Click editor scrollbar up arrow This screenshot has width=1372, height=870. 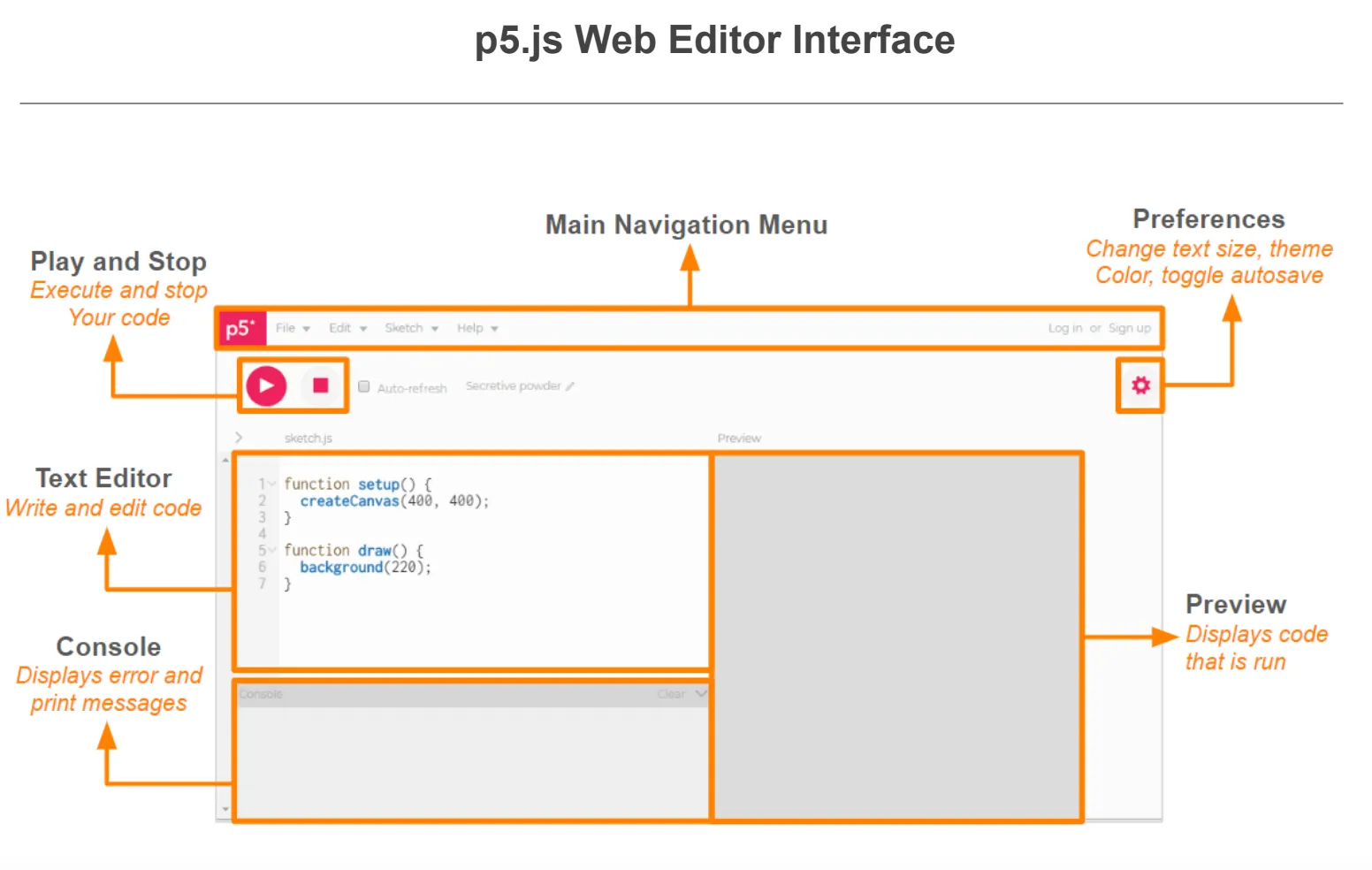tap(225, 460)
